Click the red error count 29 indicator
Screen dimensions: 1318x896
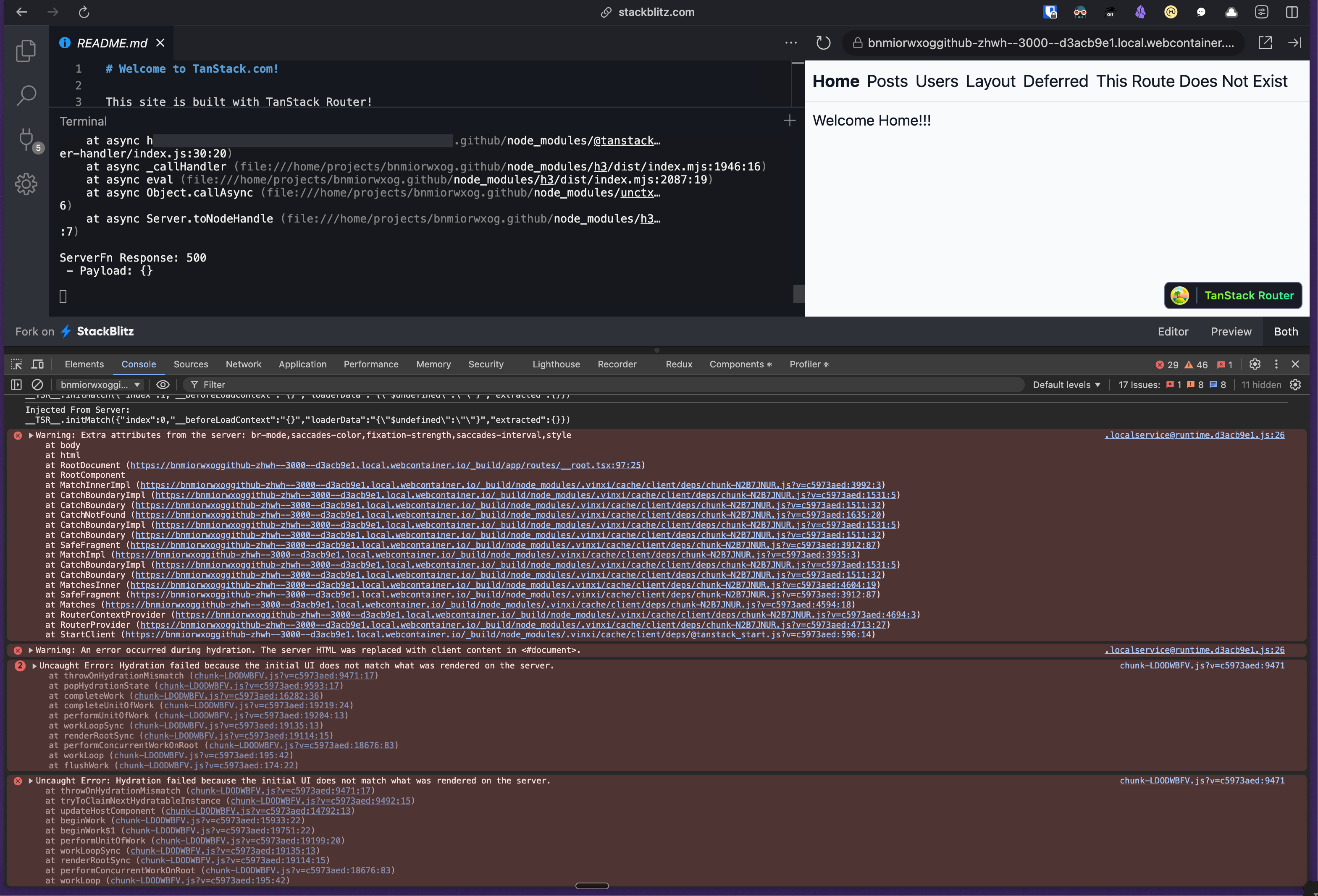(1167, 364)
